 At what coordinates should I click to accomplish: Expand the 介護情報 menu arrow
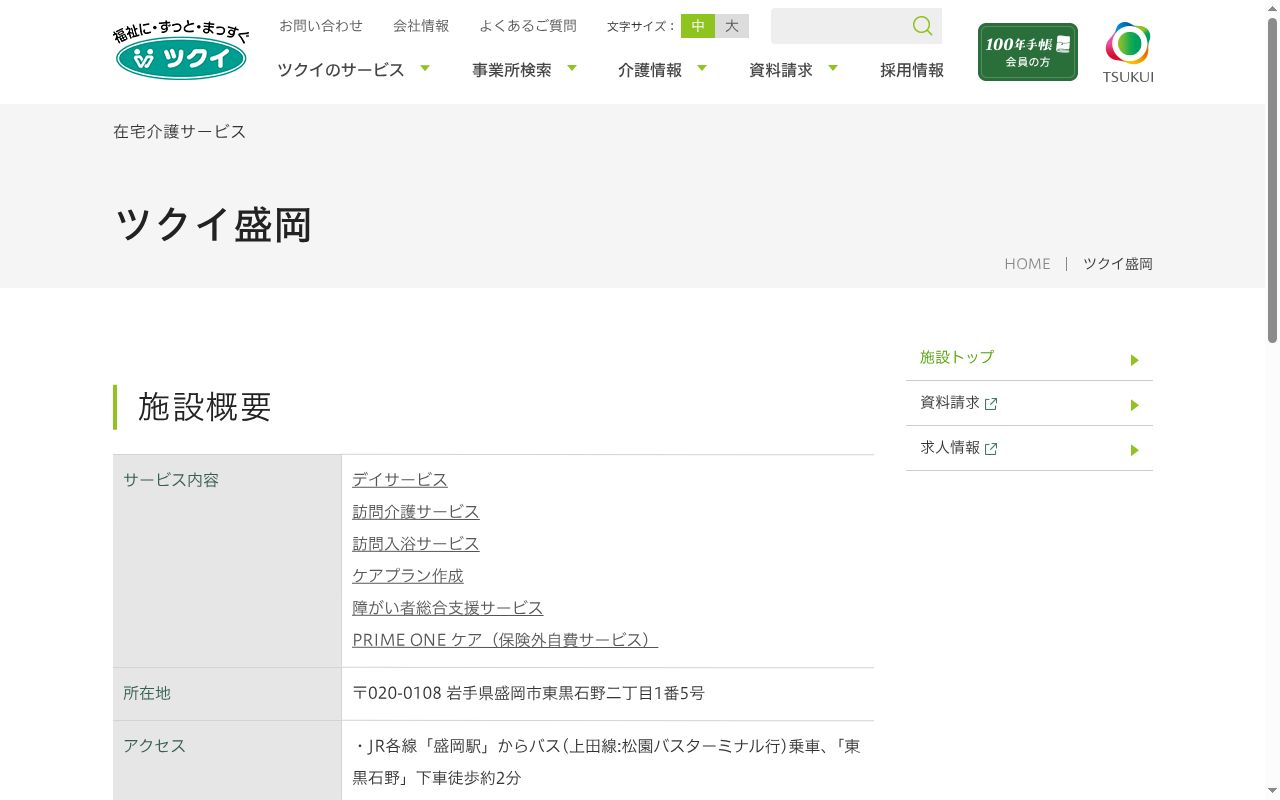702,68
